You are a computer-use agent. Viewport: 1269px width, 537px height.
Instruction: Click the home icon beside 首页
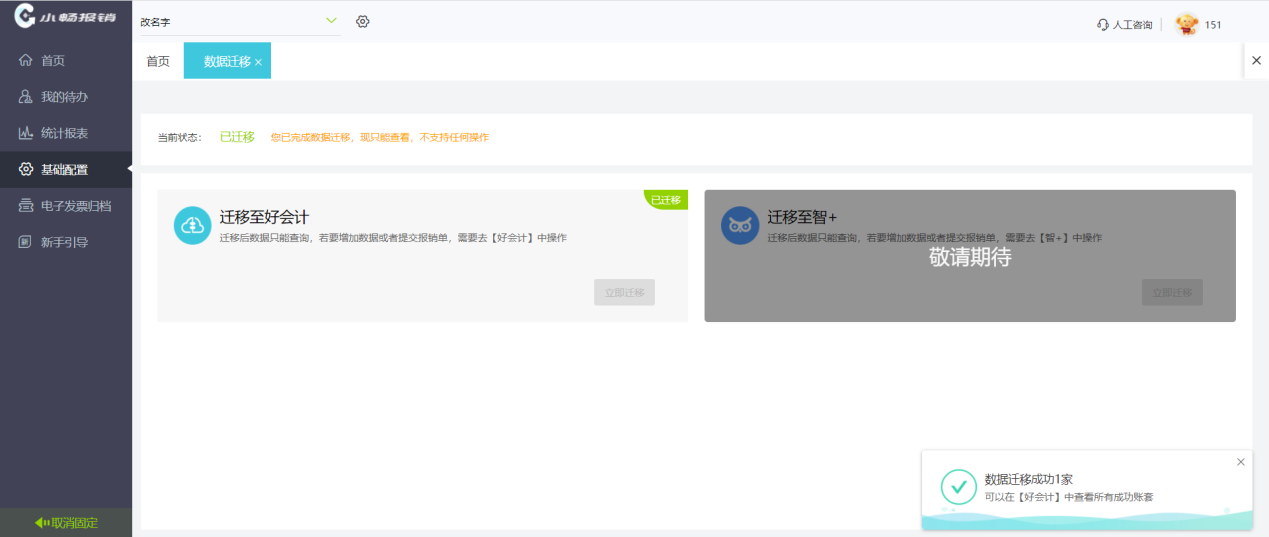[x=26, y=61]
